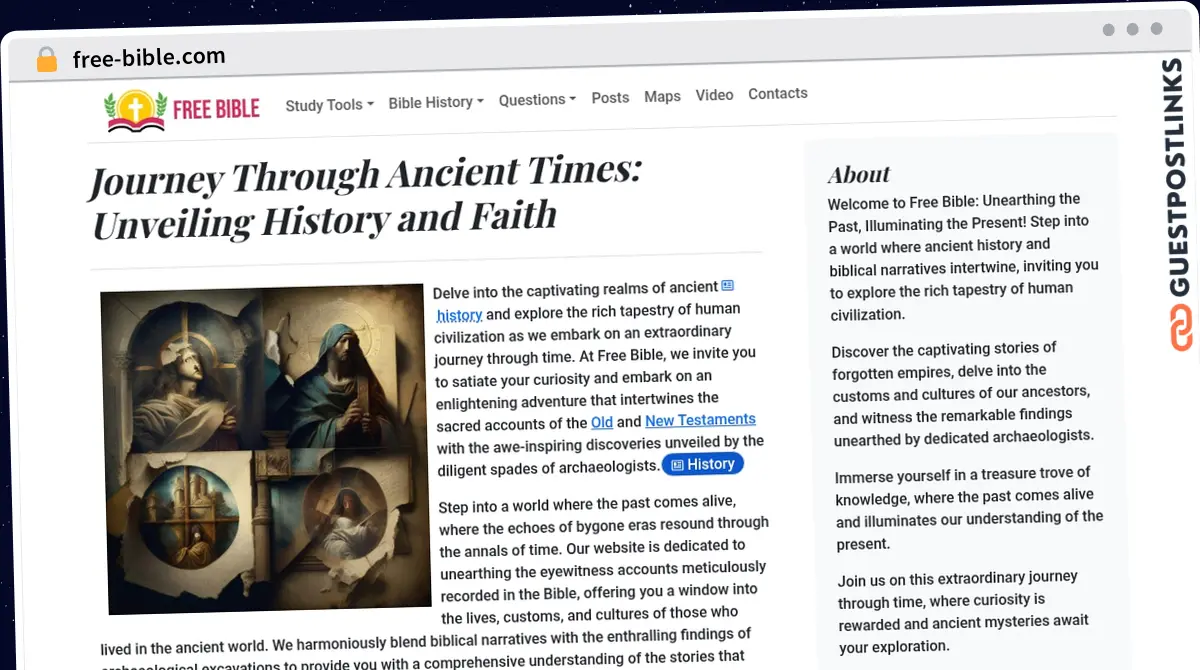The image size is (1200, 670).
Task: Click the padlock icon in address bar
Action: 47,60
